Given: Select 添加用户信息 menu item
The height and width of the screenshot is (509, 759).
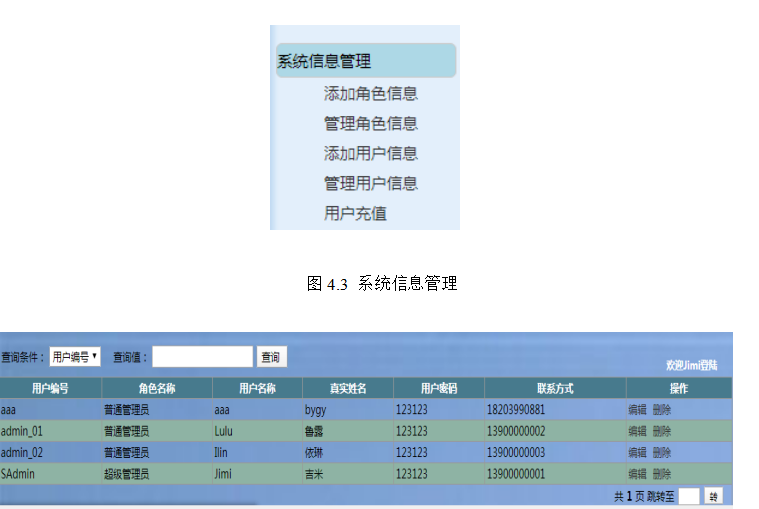Looking at the screenshot, I should point(370,153).
